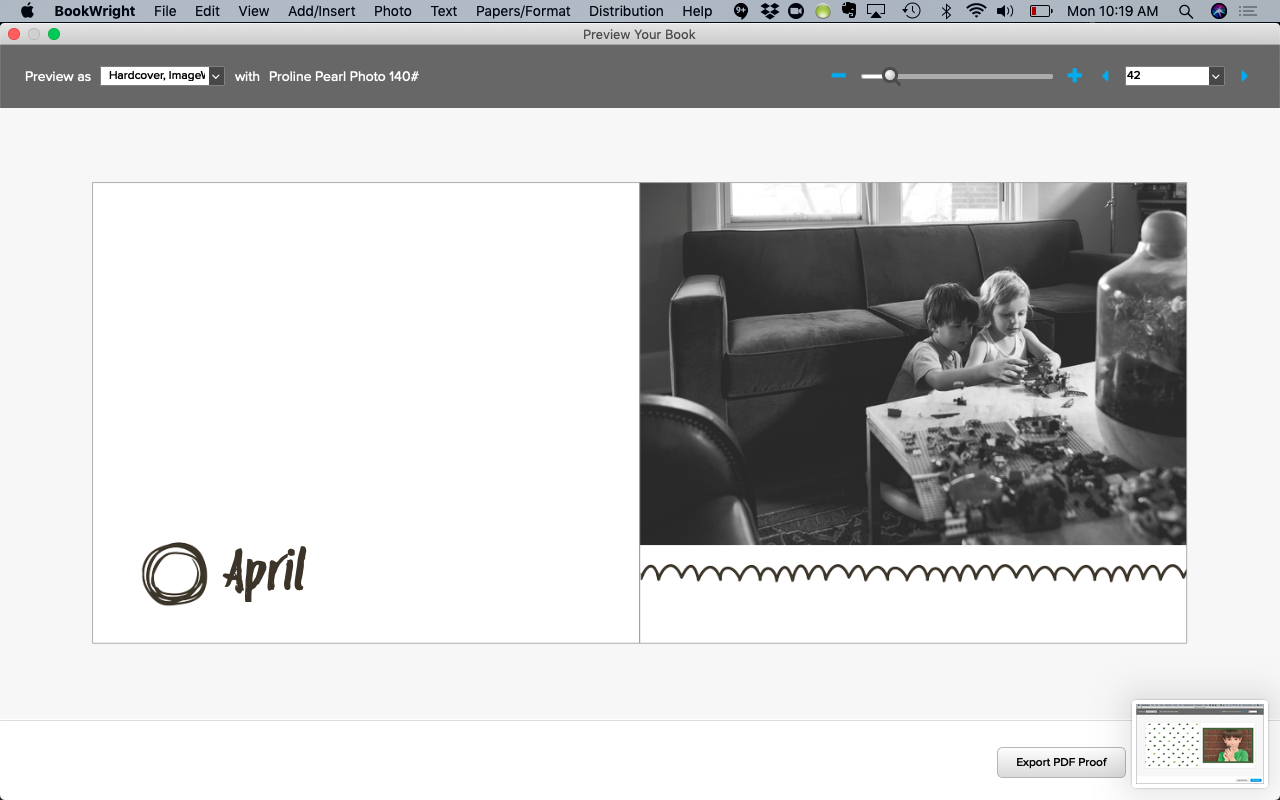Open the Add/Insert menu
Screen dimensions: 1280x800
tap(322, 11)
